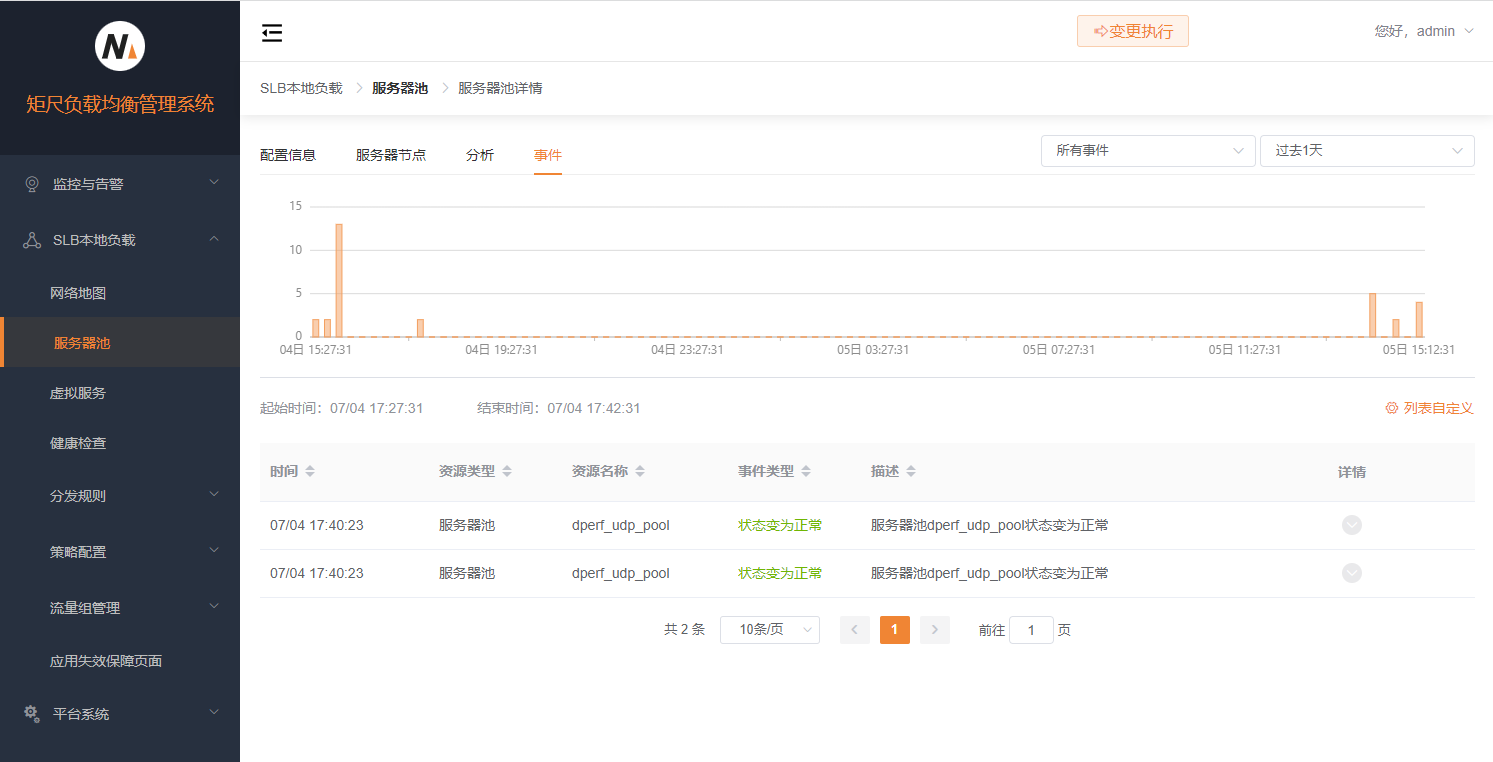Expand details arrow for first event row
1493x762 pixels.
click(1351, 525)
